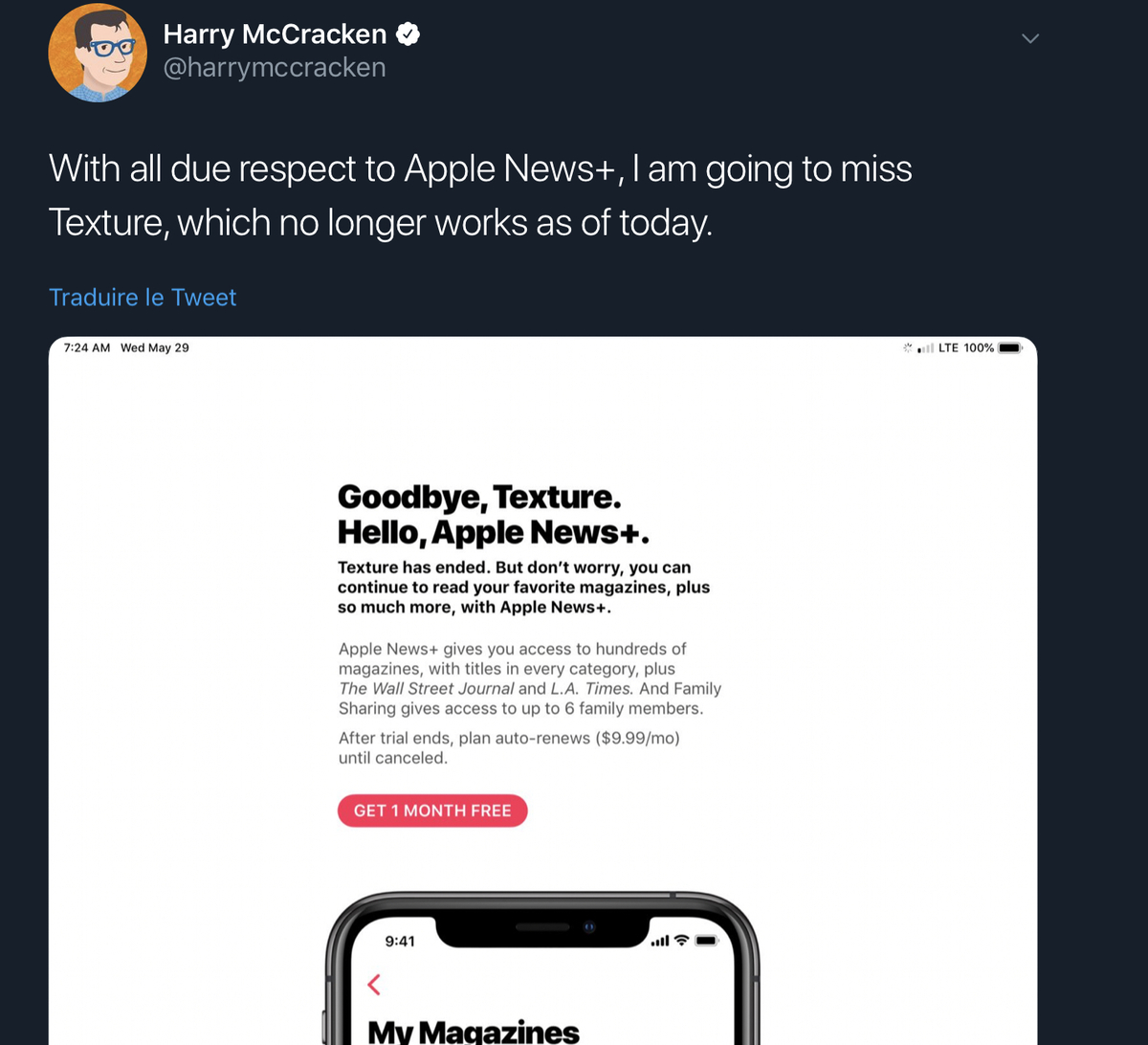Click the 9:41 clock on the phone mockup
Screen dimensions: 1148x1045
click(400, 941)
